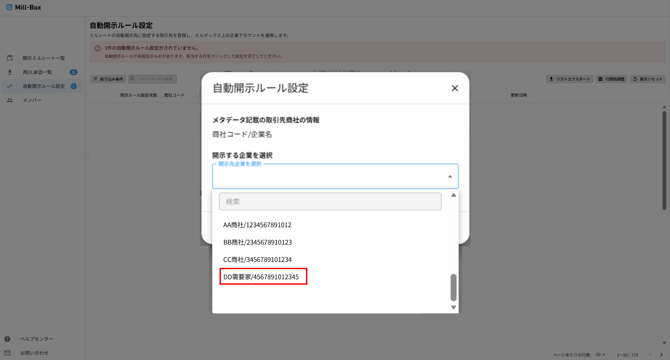The width and height of the screenshot is (670, 360).
Task: Select CC商社/3456789101234 from the list
Action: [x=257, y=259]
